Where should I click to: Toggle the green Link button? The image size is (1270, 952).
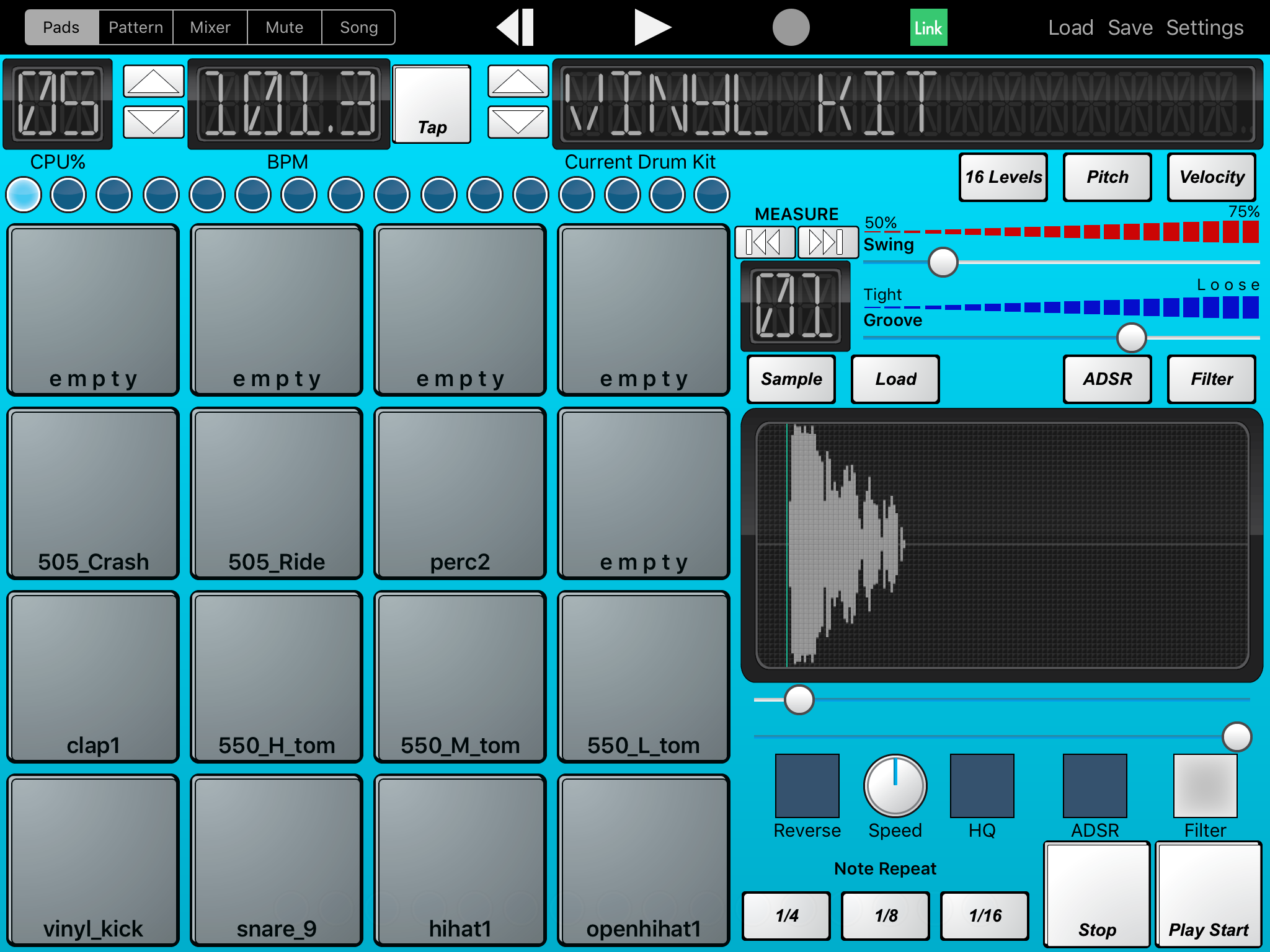(x=928, y=27)
